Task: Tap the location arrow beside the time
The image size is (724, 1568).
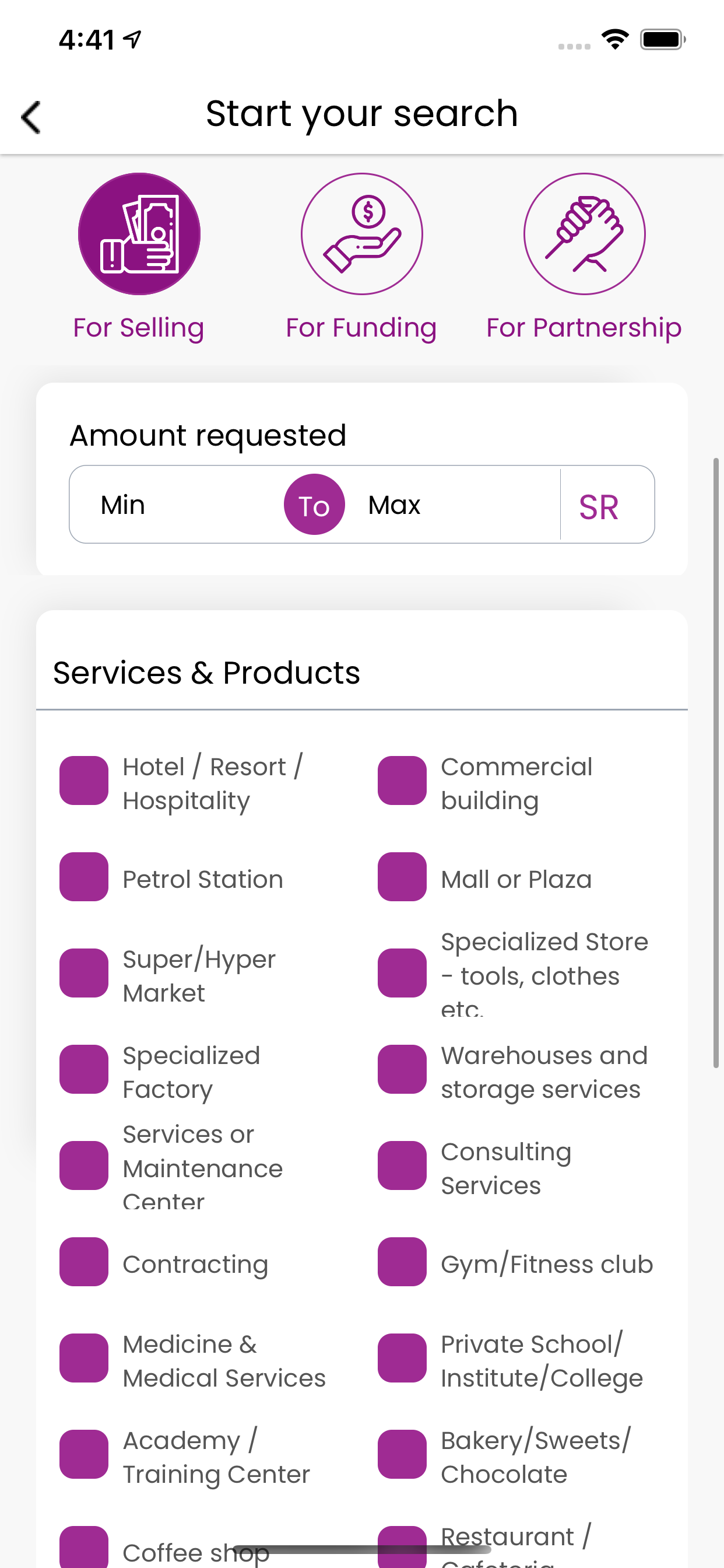Action: pyautogui.click(x=132, y=40)
